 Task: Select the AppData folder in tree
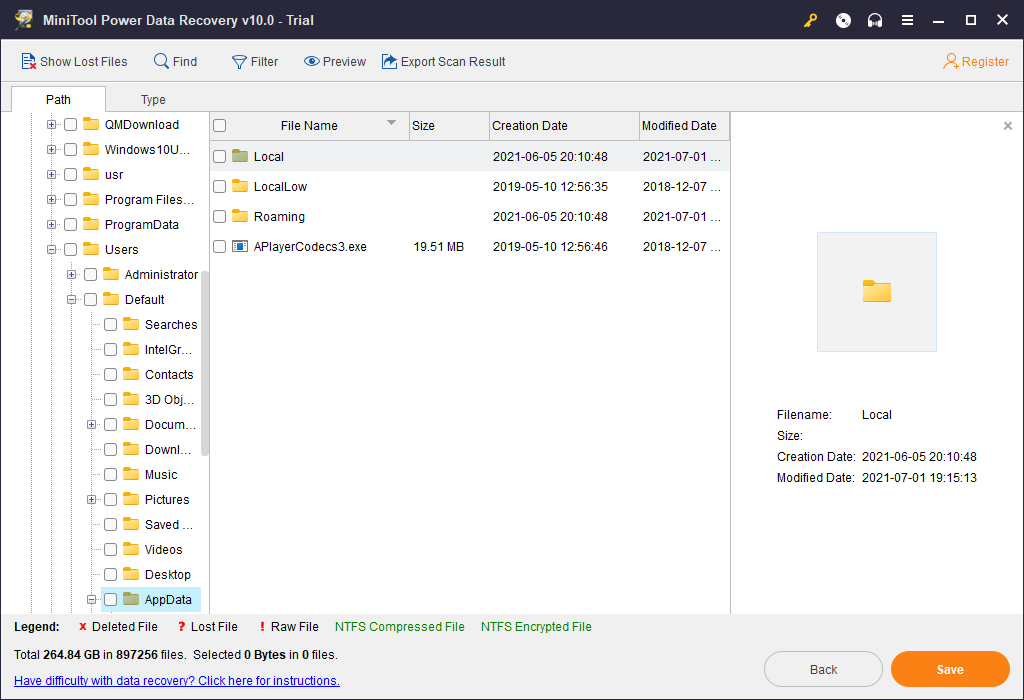168,599
